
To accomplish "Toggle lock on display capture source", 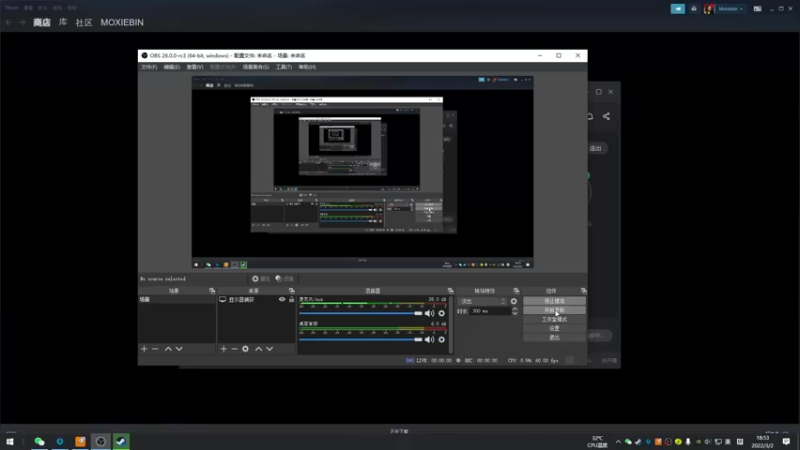I will coord(291,299).
